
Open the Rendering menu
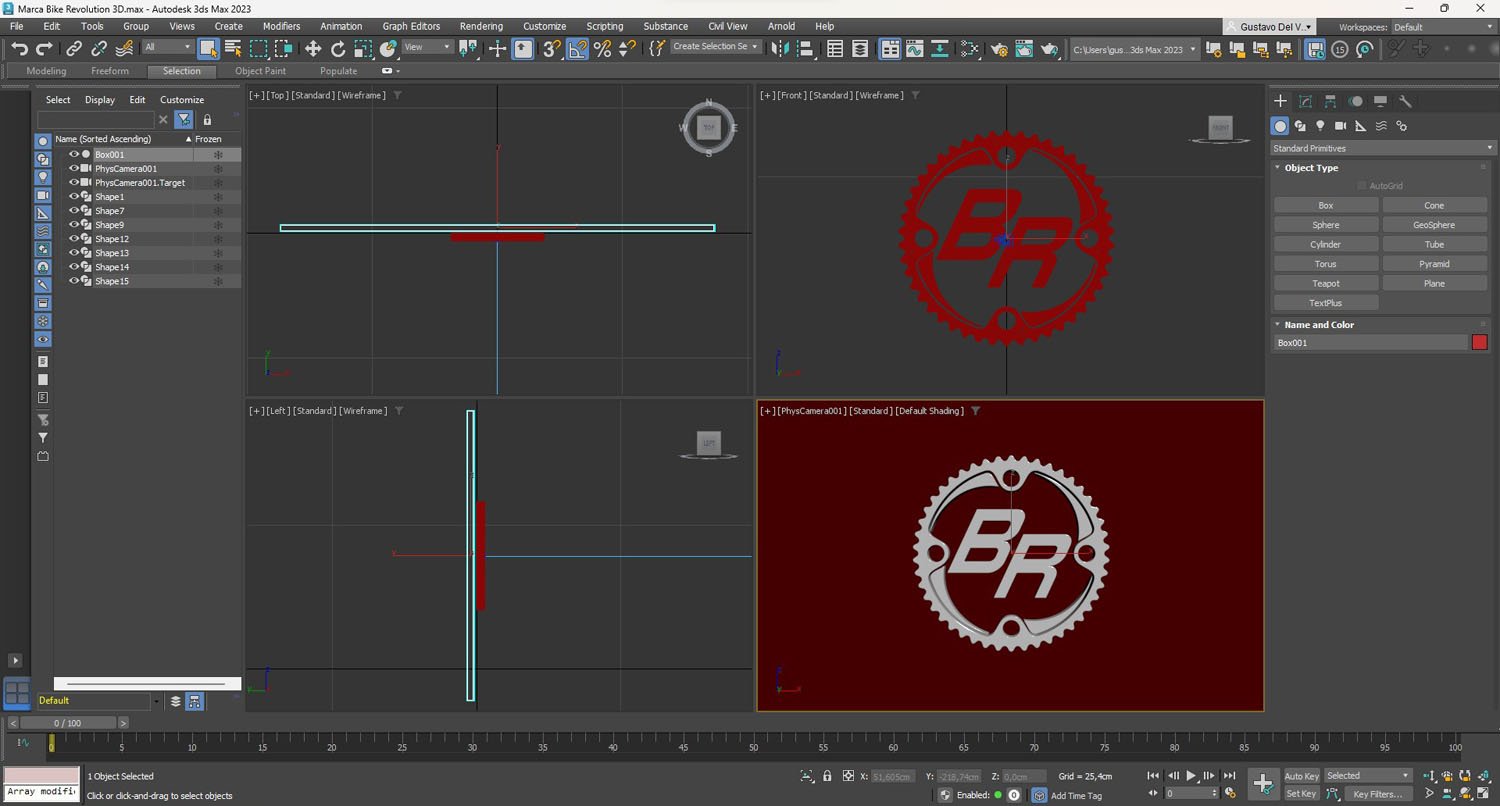click(x=481, y=26)
